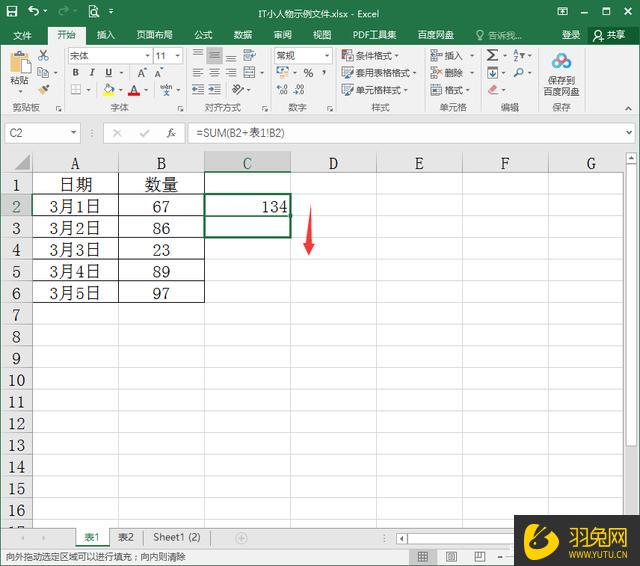Image resolution: width=640 pixels, height=566 pixels.
Task: Switch to Page Layout view in status bar
Action: tap(451, 557)
